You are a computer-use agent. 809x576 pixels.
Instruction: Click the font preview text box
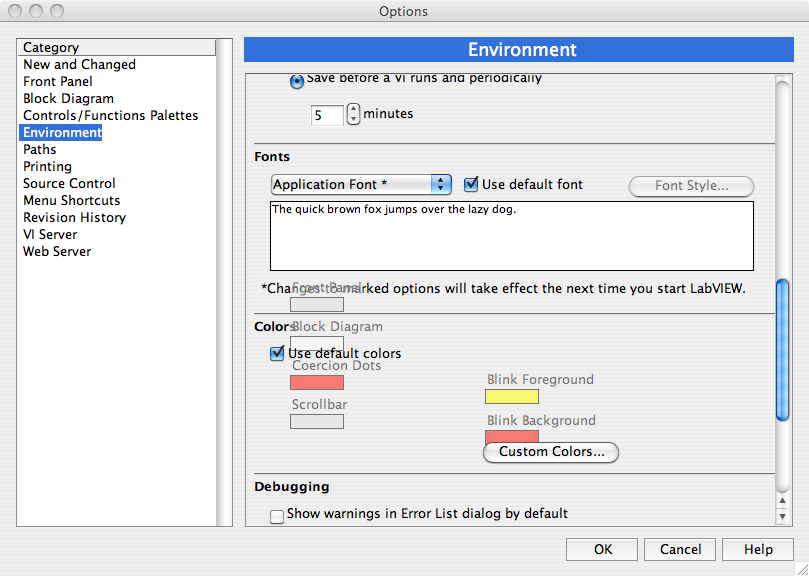512,236
